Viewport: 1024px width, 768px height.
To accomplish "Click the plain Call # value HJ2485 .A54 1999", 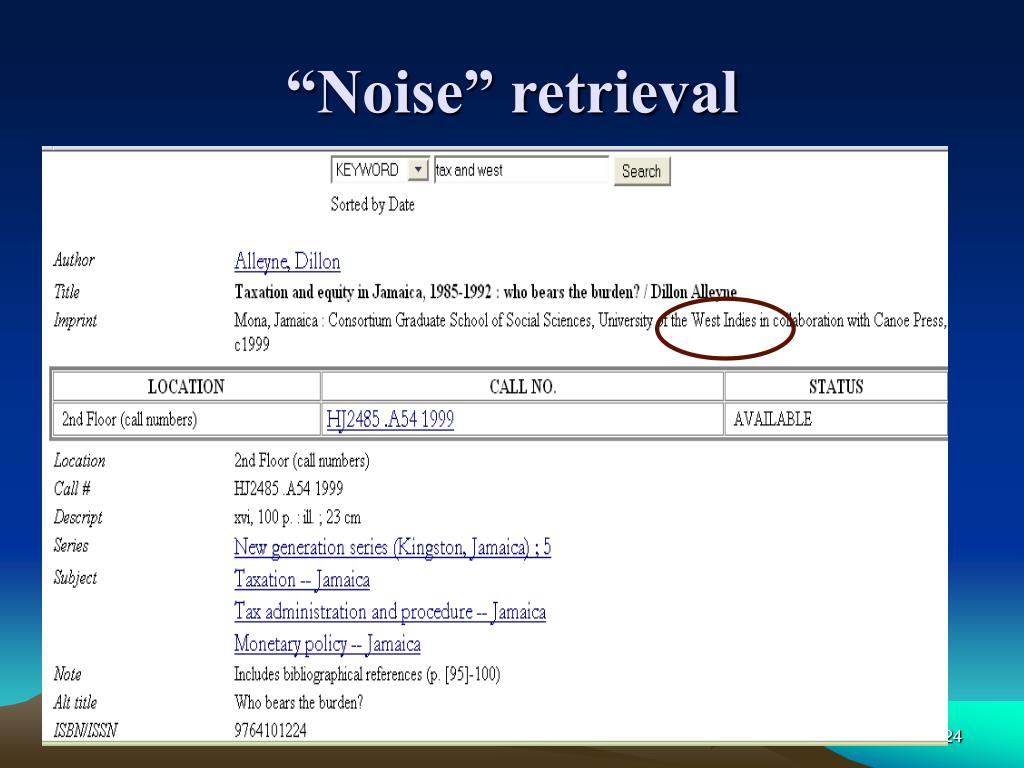I will click(x=289, y=488).
